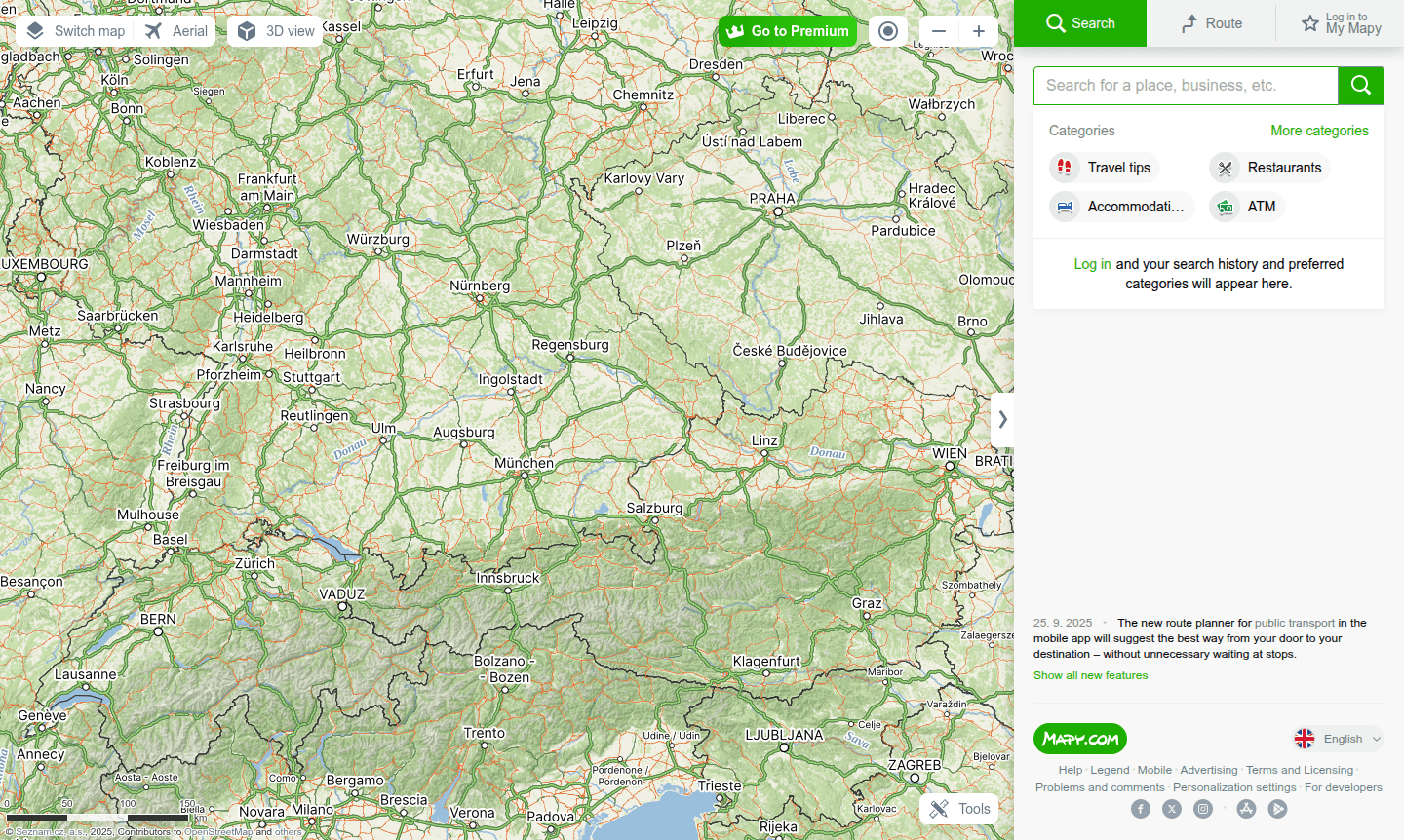The height and width of the screenshot is (840, 1404).
Task: Zoom in using the plus icon
Action: [979, 30]
